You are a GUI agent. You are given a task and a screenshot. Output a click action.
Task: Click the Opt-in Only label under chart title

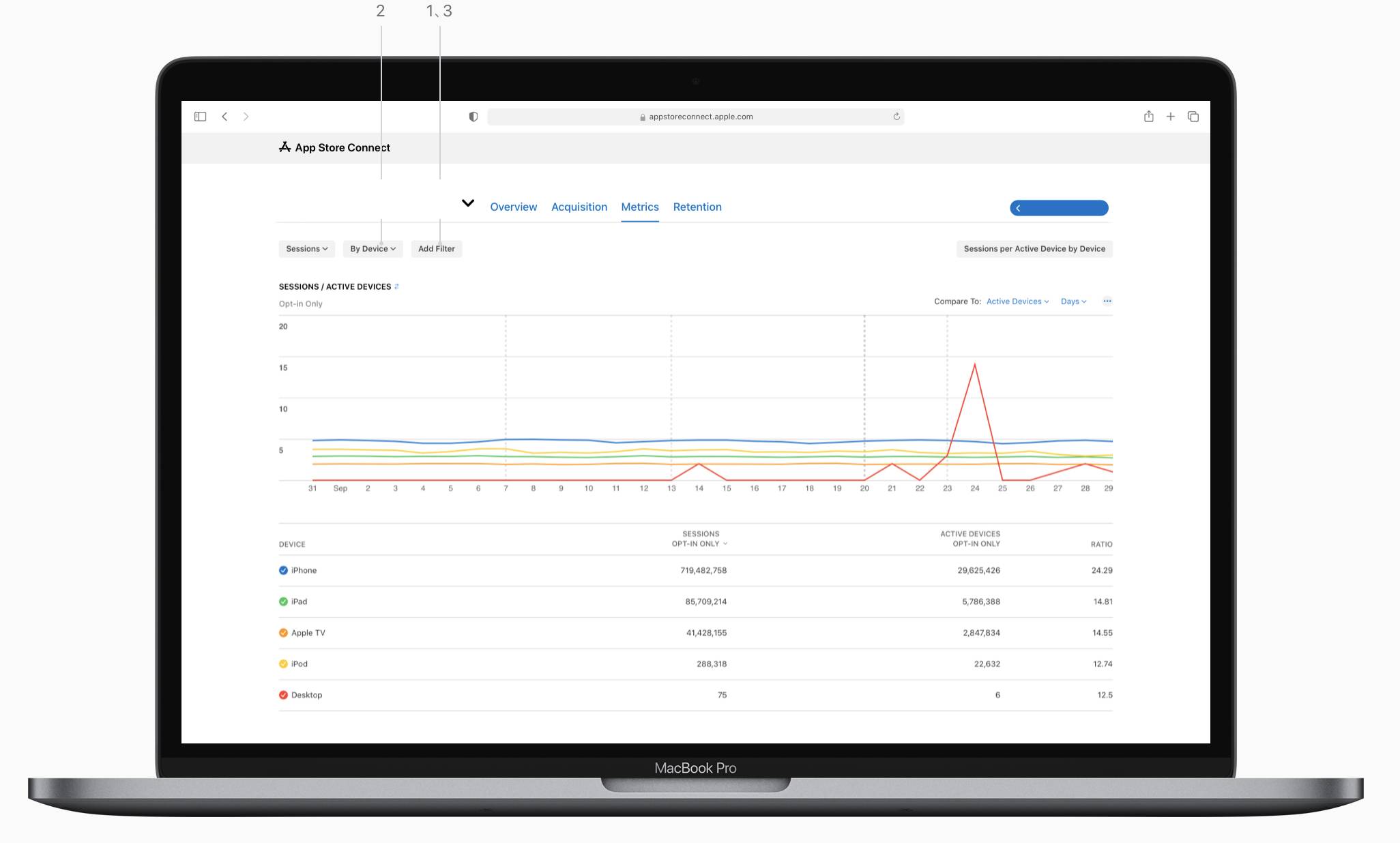pyautogui.click(x=300, y=304)
